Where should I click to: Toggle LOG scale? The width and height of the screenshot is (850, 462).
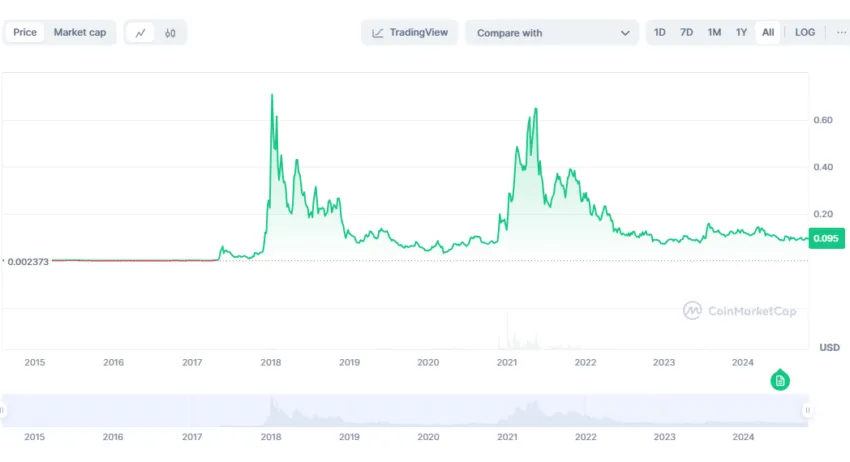[x=804, y=33]
